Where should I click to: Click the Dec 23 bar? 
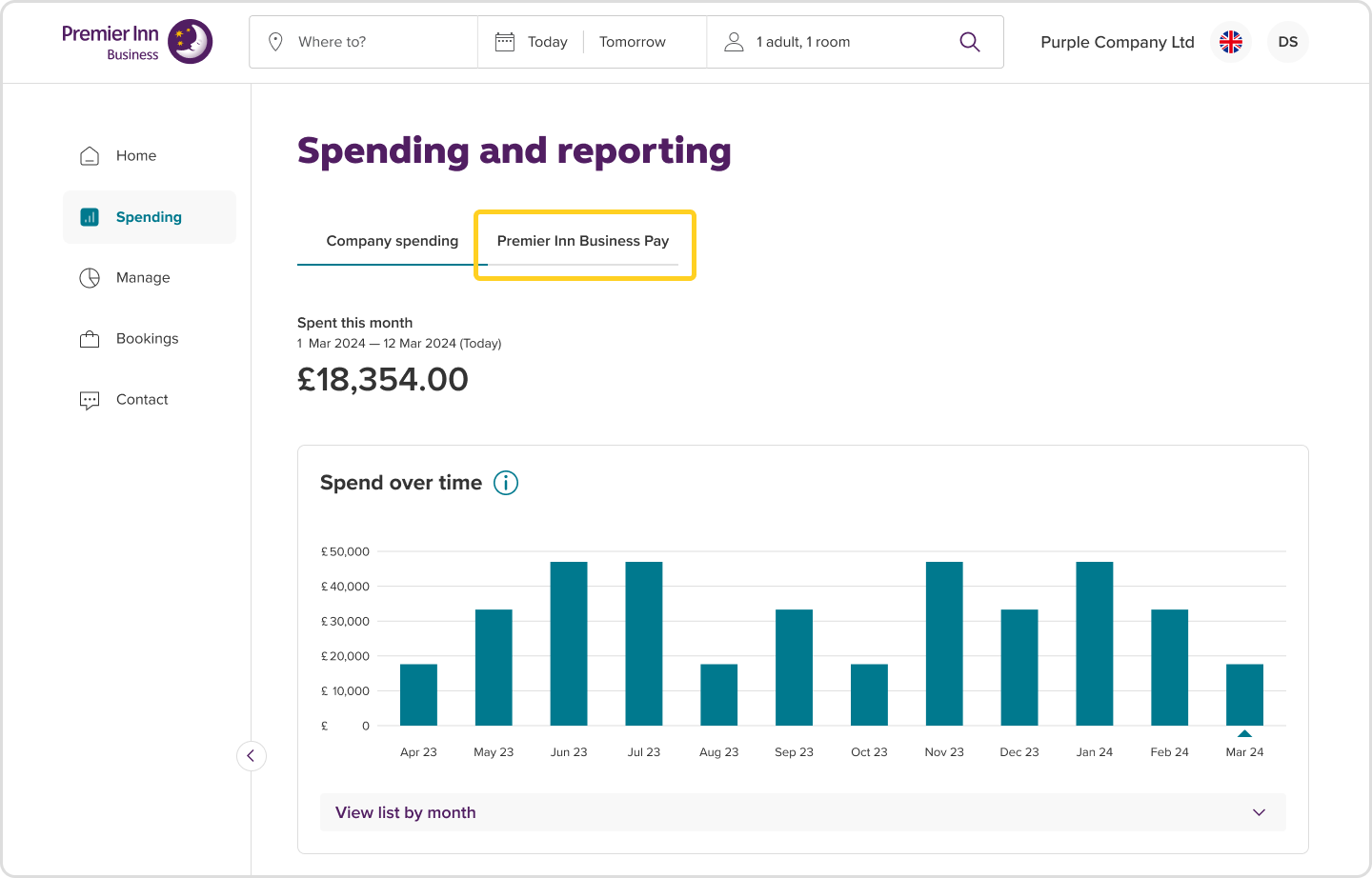[1019, 668]
